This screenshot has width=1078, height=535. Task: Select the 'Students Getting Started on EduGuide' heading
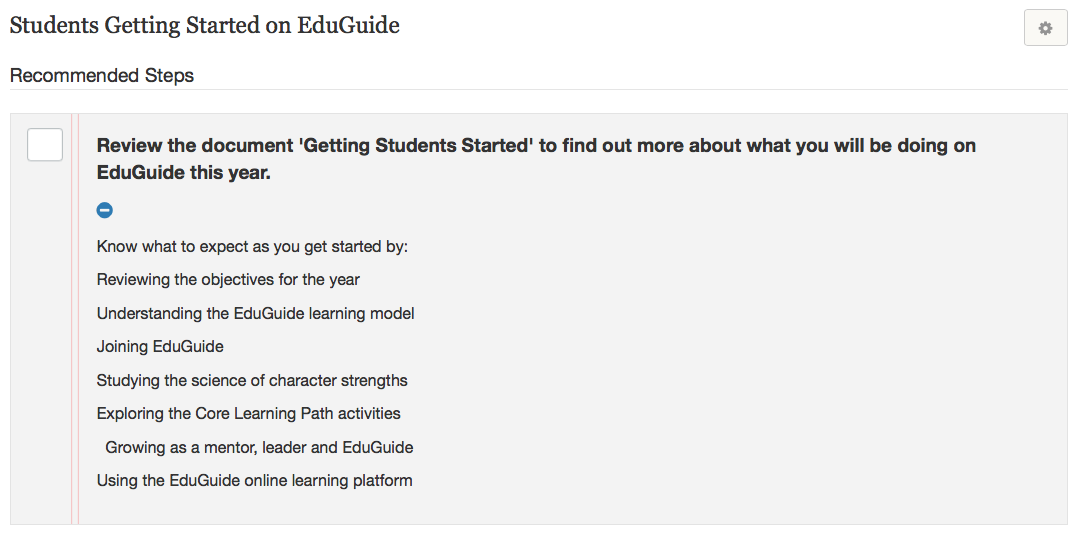pos(205,25)
